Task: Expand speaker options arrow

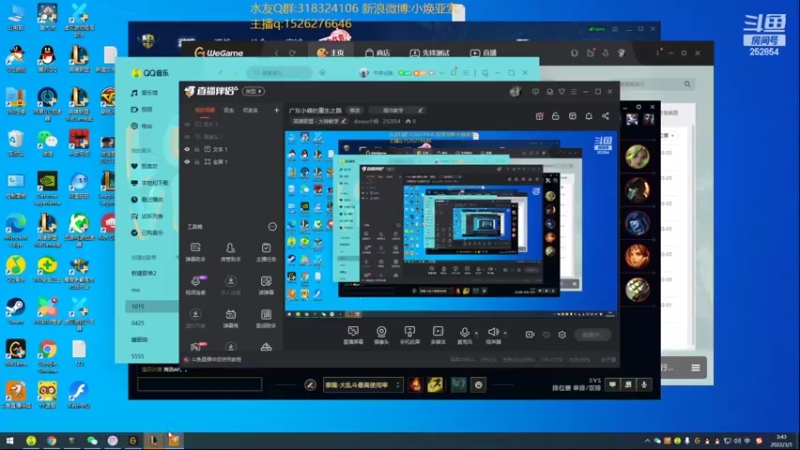Action: (505, 333)
